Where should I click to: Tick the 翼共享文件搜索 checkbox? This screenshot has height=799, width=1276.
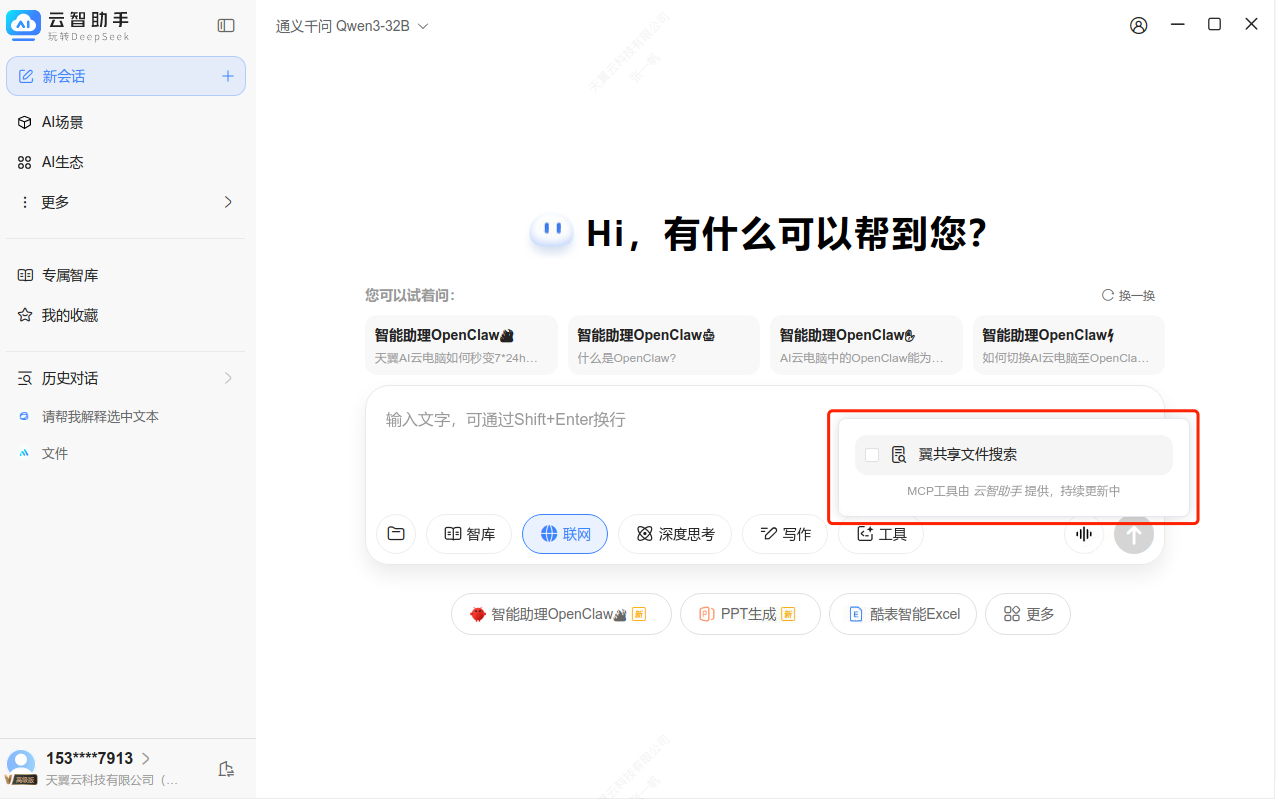point(872,455)
